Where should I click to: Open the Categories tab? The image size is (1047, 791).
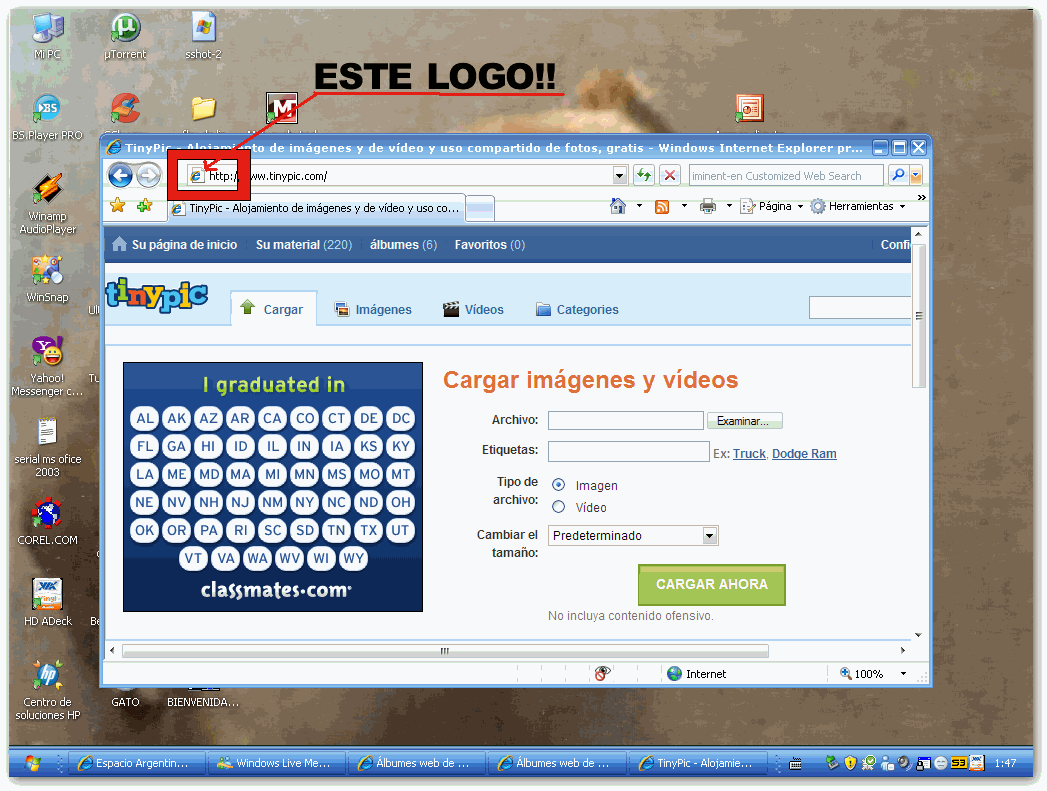[577, 309]
